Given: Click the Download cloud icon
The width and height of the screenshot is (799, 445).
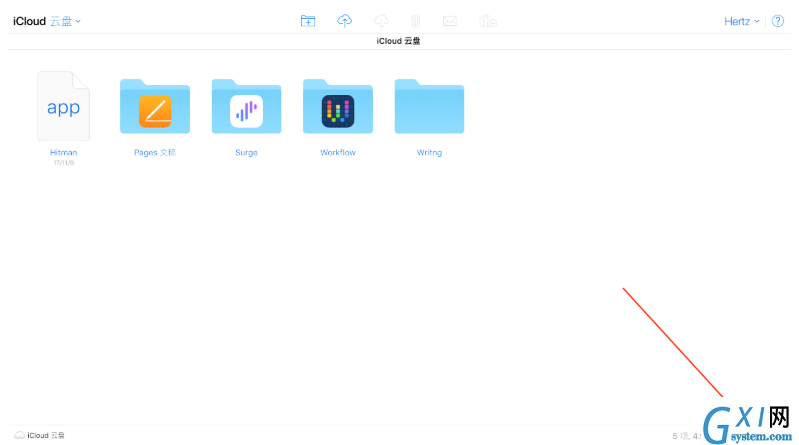Looking at the screenshot, I should click(381, 21).
